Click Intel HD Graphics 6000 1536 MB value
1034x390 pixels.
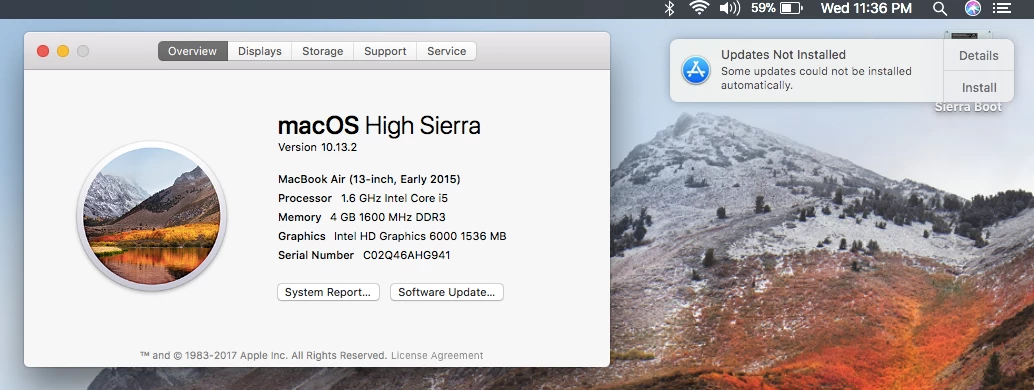tap(420, 236)
